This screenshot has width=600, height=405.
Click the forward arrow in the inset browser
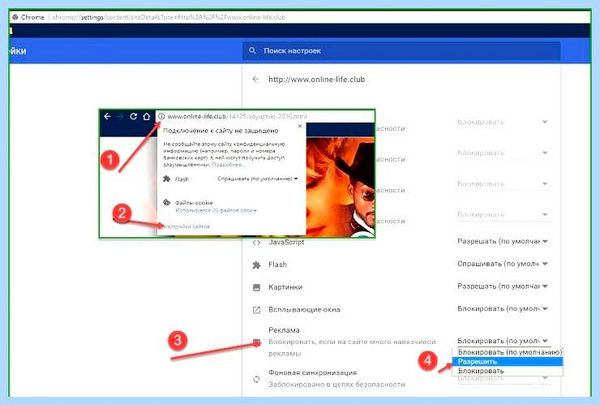(x=120, y=116)
